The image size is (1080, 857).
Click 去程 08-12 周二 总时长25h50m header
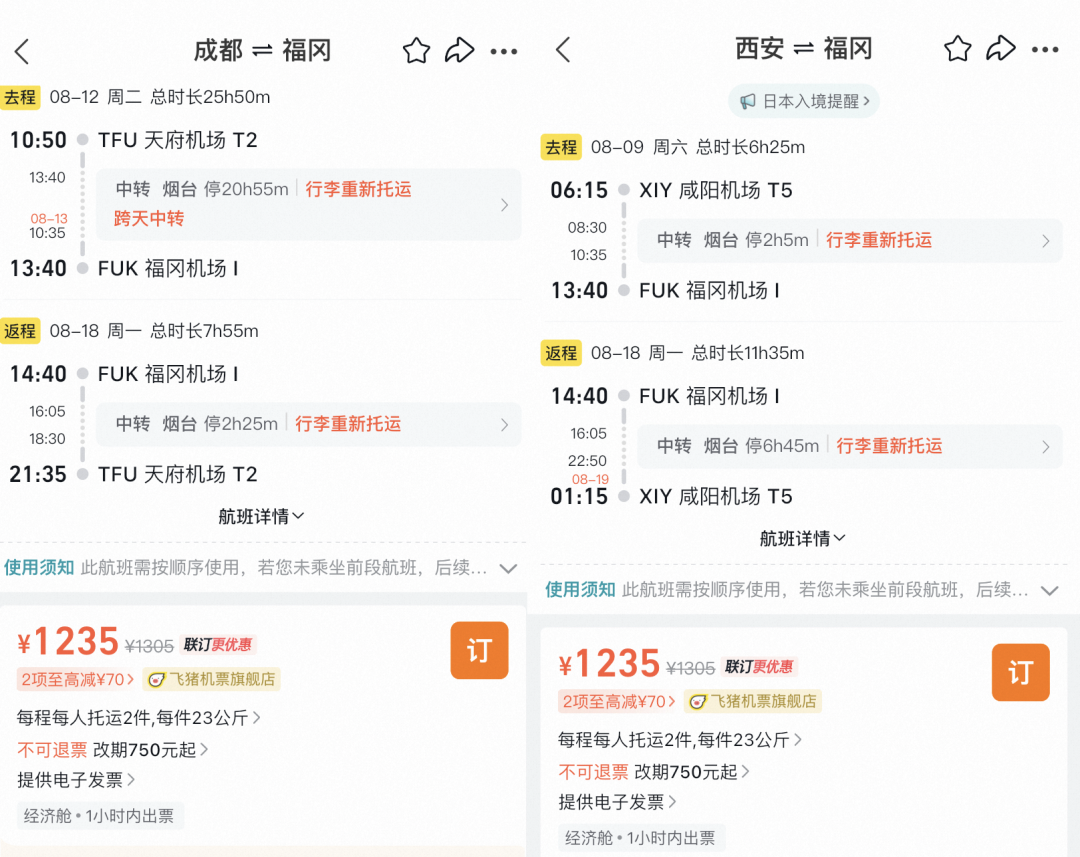pos(136,97)
